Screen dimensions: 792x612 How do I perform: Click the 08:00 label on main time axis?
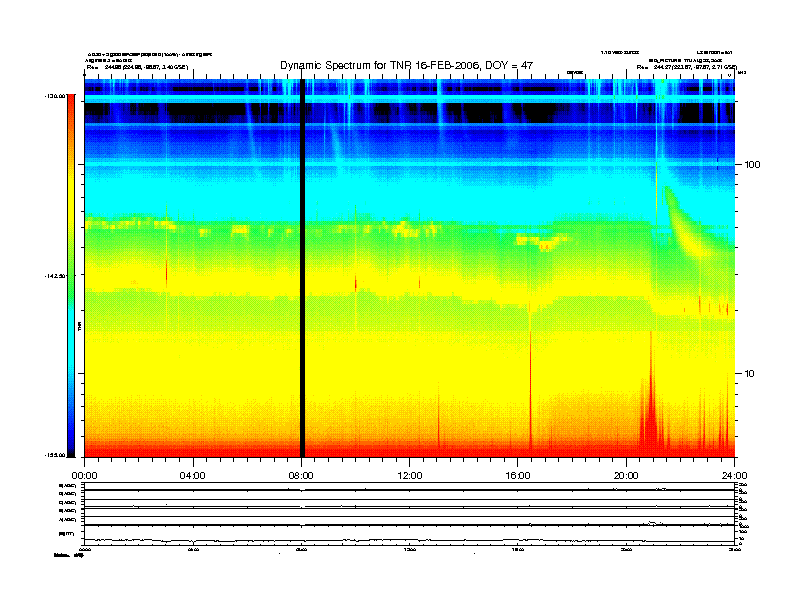point(301,476)
